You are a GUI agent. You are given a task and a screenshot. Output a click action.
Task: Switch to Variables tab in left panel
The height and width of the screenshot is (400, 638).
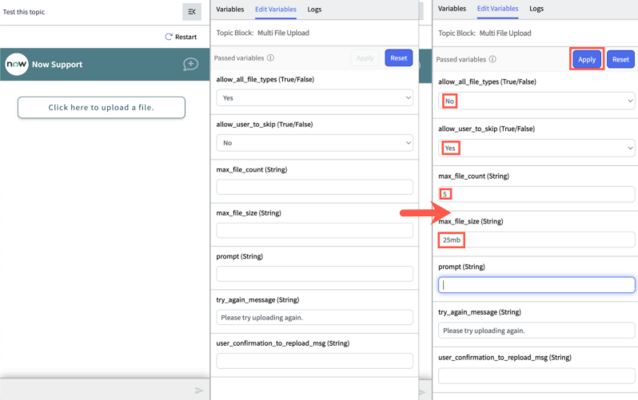coord(230,9)
